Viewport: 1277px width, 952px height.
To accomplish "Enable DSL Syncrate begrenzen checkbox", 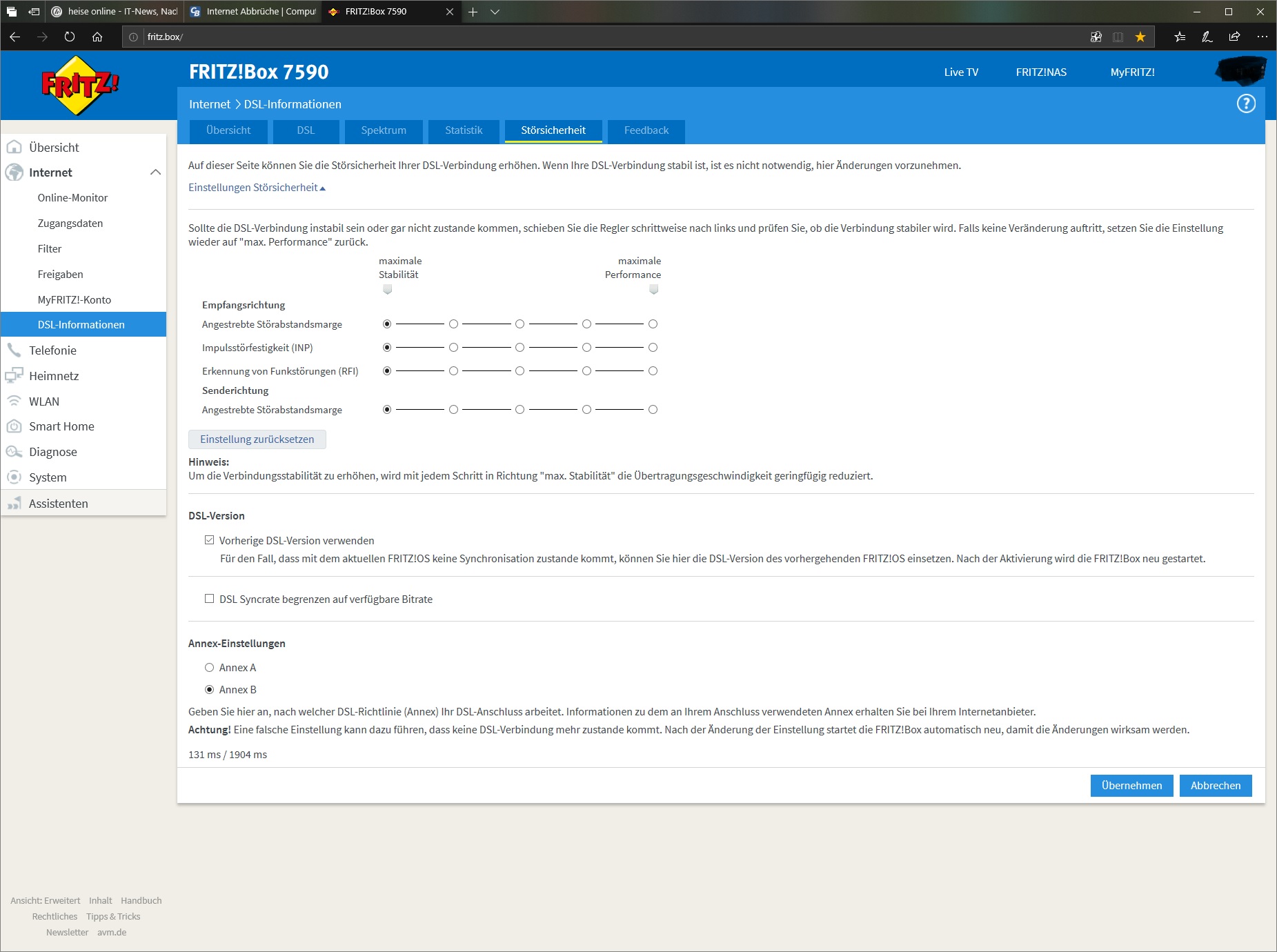I will click(x=209, y=599).
